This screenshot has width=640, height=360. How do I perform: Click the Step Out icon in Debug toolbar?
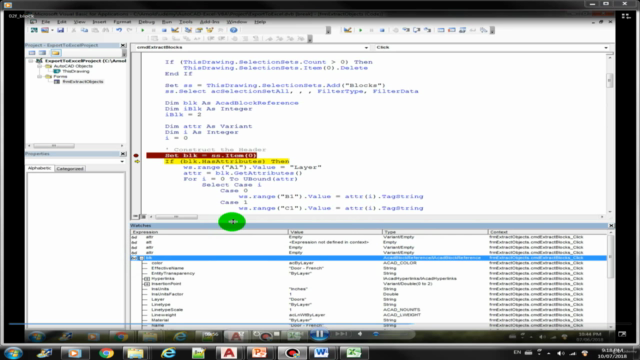[x=427, y=30]
